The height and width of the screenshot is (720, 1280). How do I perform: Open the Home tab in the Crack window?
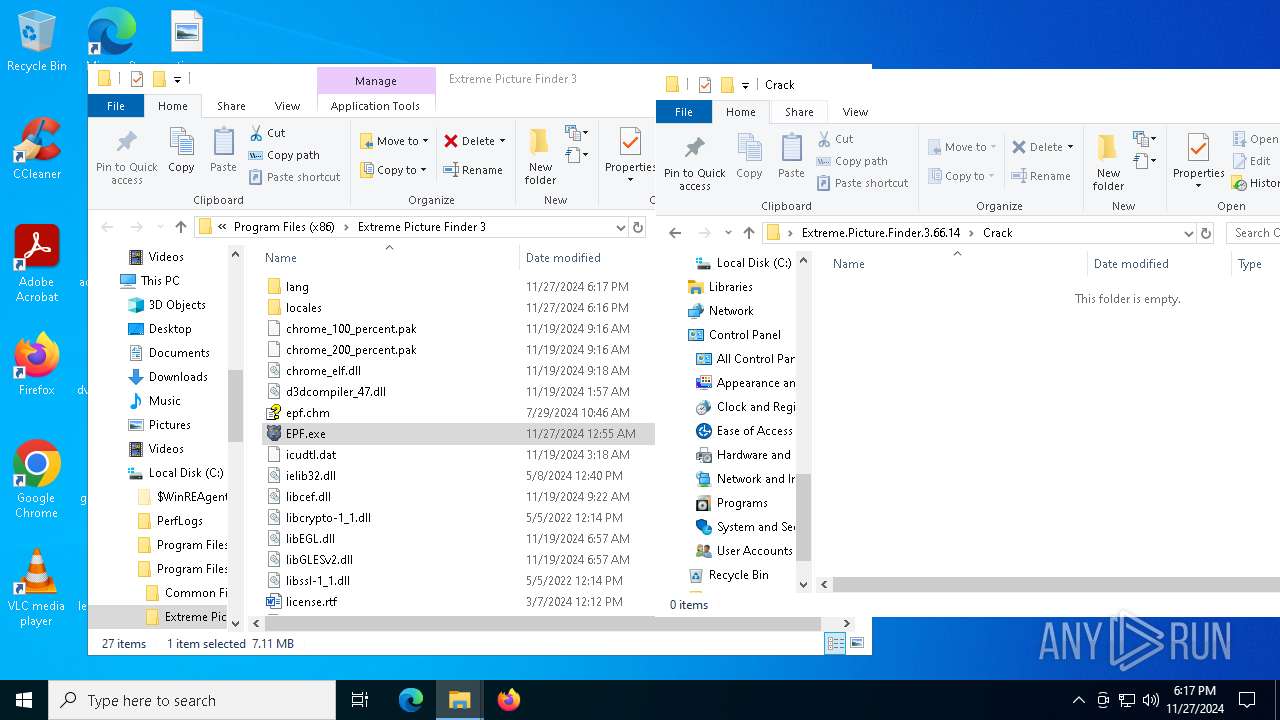pos(741,112)
